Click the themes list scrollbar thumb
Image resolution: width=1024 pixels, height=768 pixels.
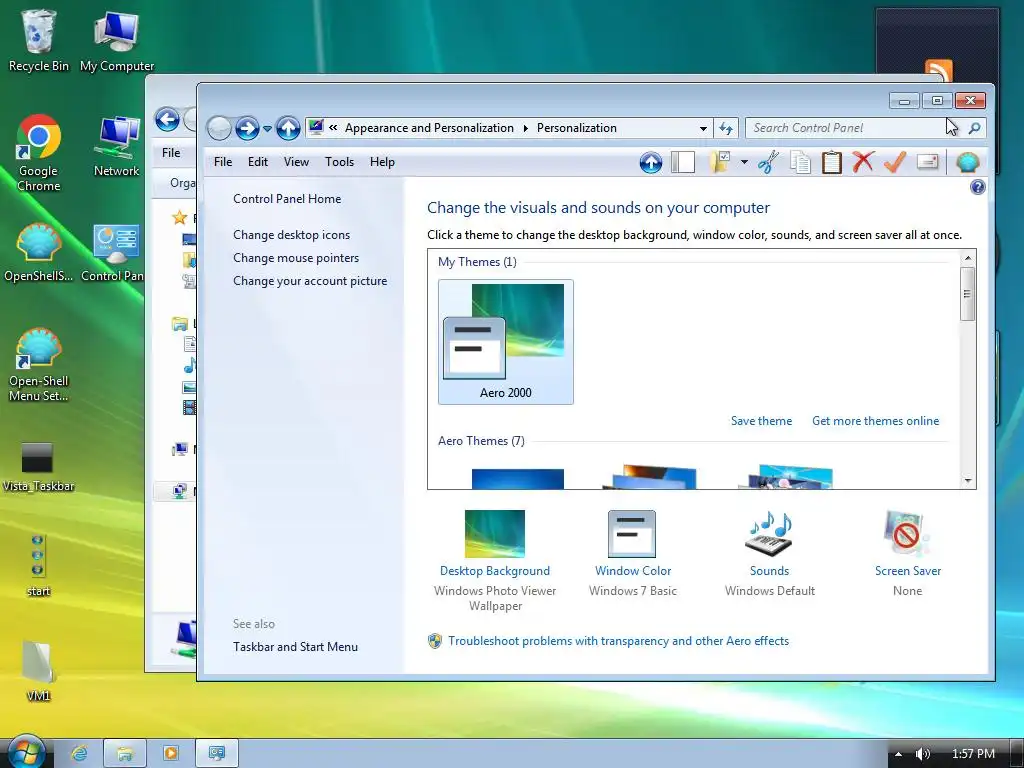point(968,294)
